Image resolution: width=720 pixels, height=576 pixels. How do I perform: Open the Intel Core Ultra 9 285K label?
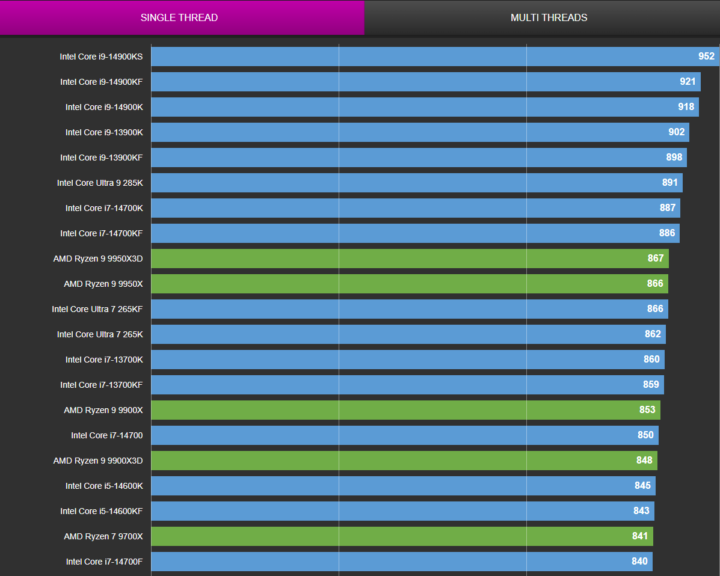[x=100, y=183]
